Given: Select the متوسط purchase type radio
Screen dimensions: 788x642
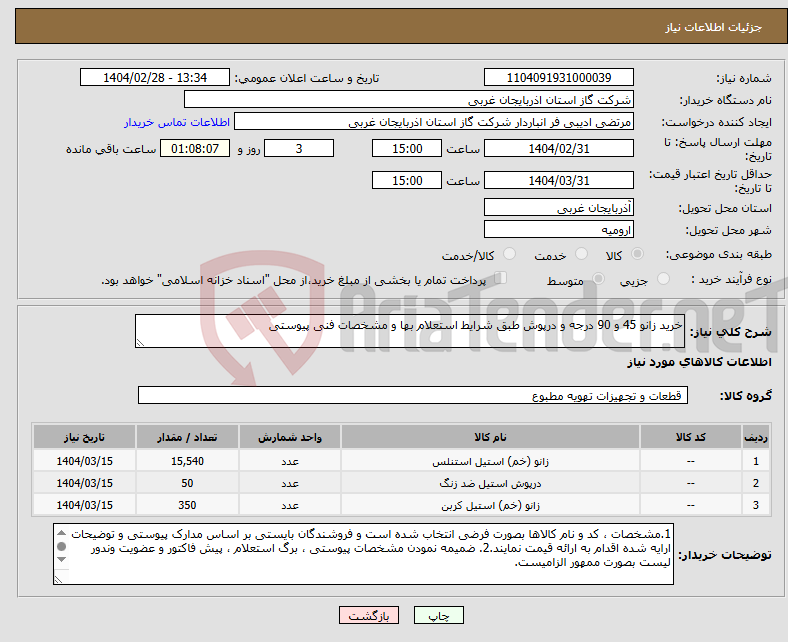Looking at the screenshot, I should click(598, 279).
